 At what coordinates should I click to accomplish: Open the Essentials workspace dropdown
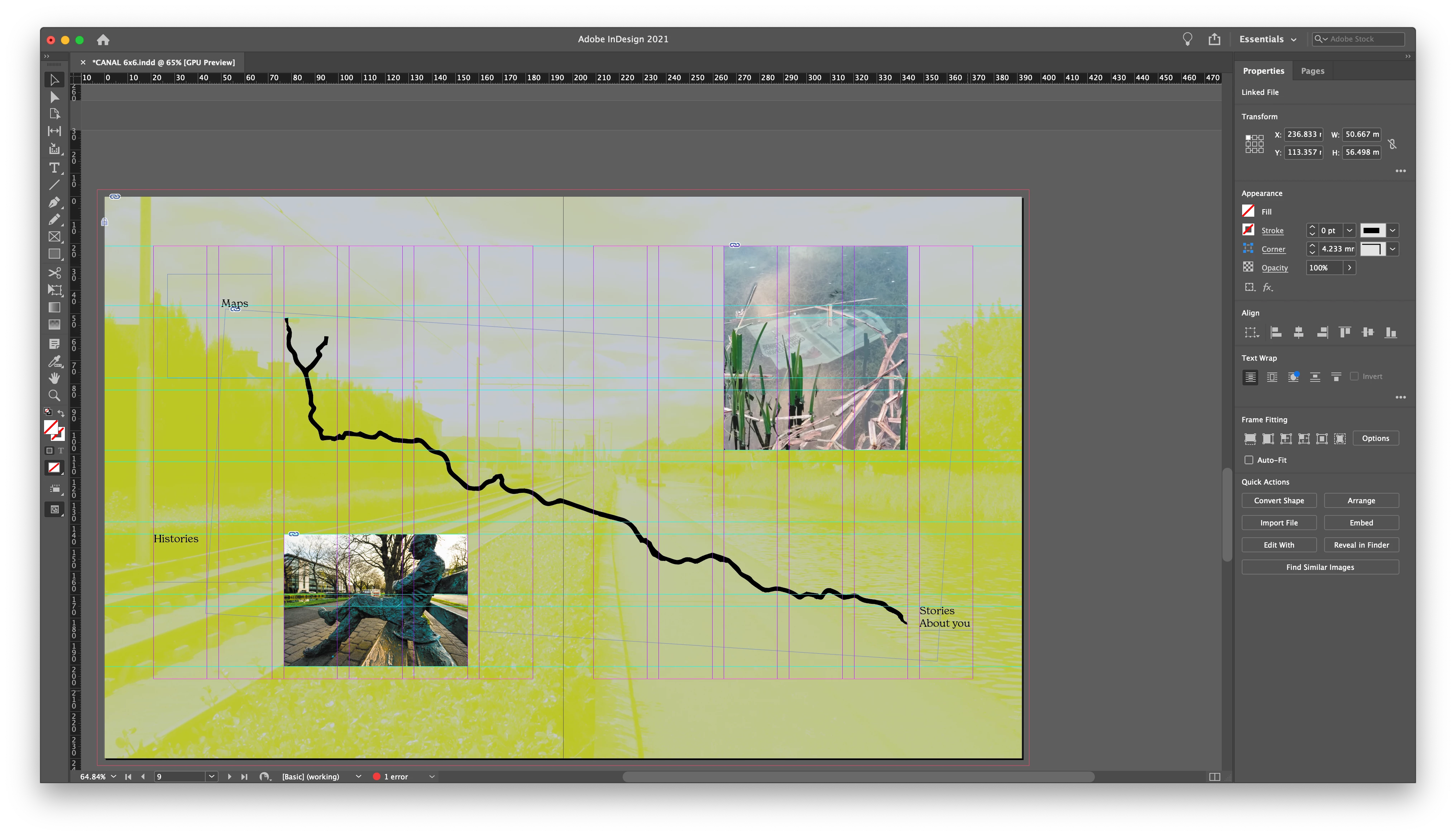coord(1268,39)
